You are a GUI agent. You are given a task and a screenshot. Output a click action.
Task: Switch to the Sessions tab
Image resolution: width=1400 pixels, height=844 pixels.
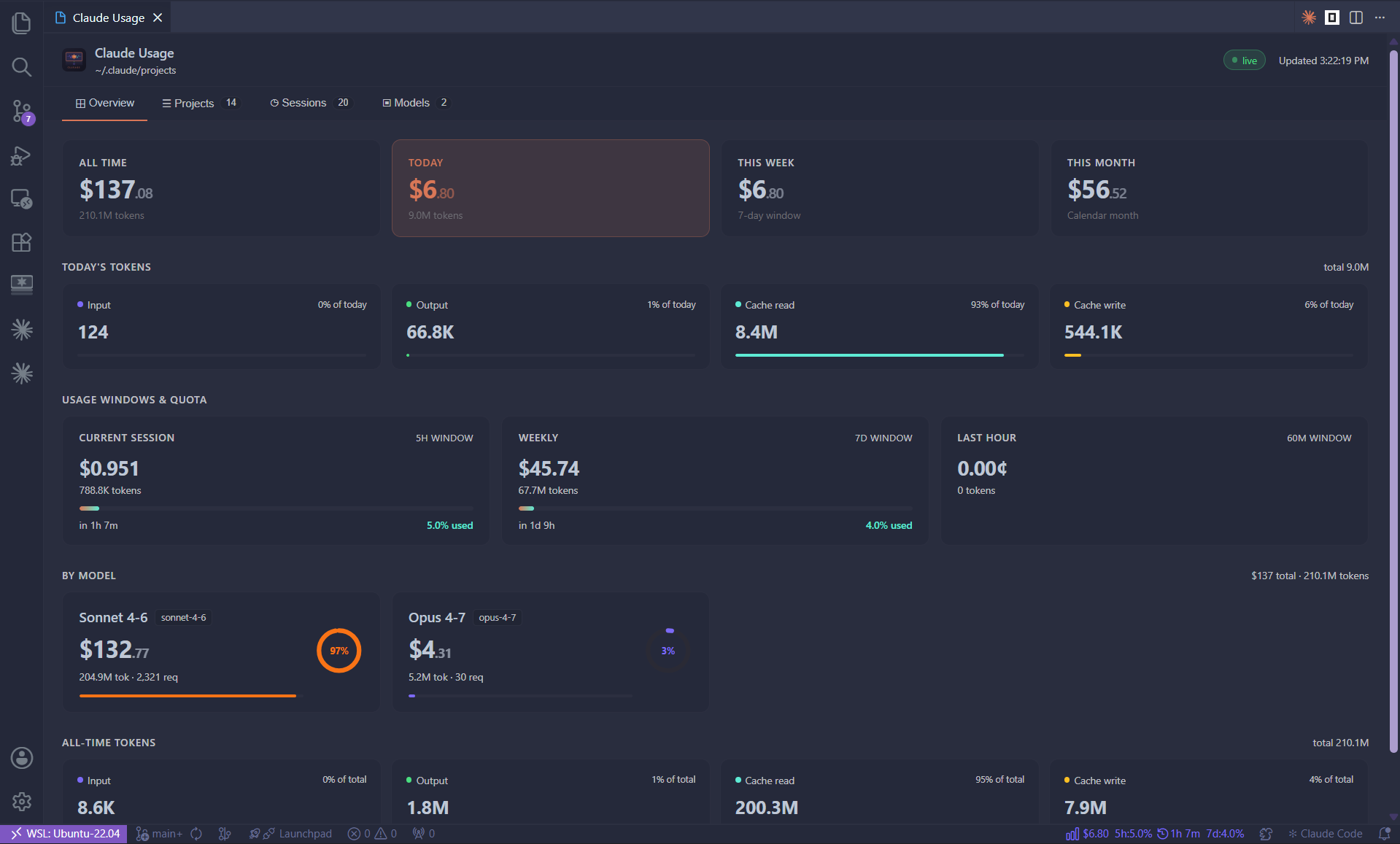pos(310,103)
